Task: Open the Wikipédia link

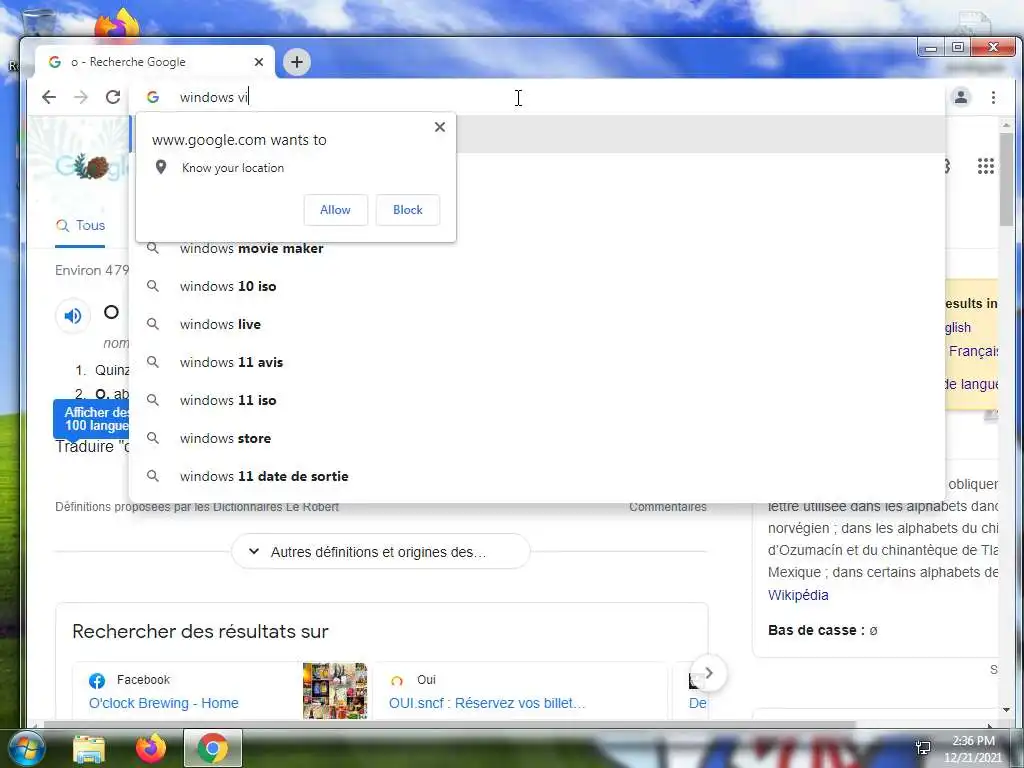Action: pyautogui.click(x=798, y=595)
